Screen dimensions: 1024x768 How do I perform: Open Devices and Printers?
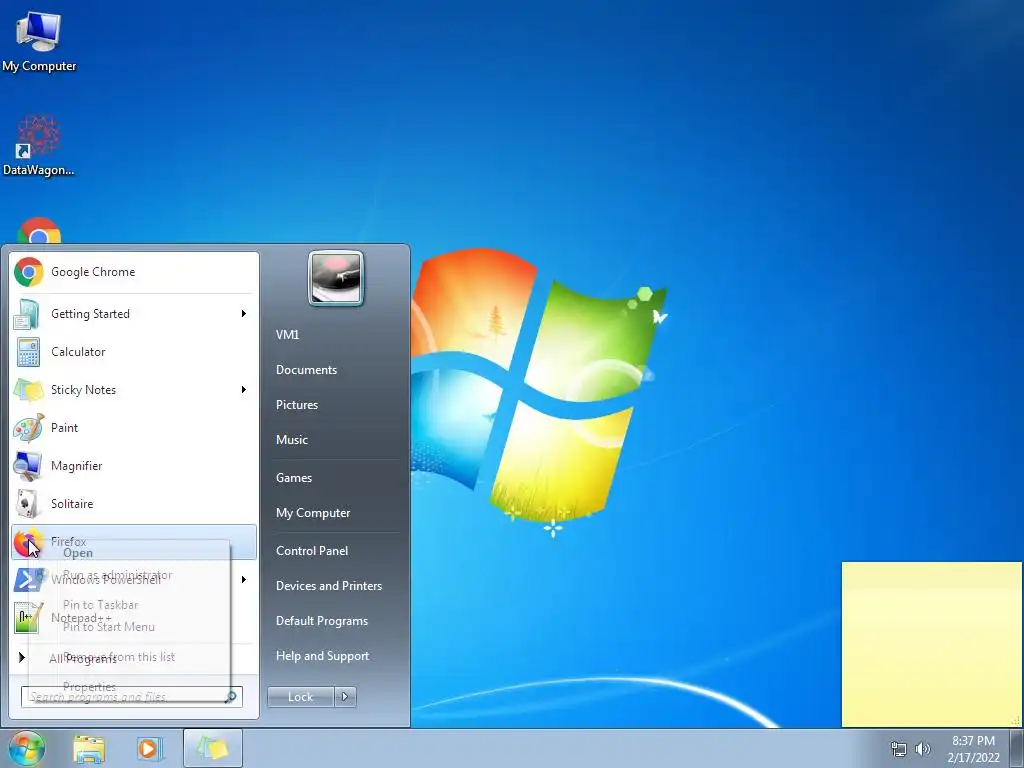(328, 586)
